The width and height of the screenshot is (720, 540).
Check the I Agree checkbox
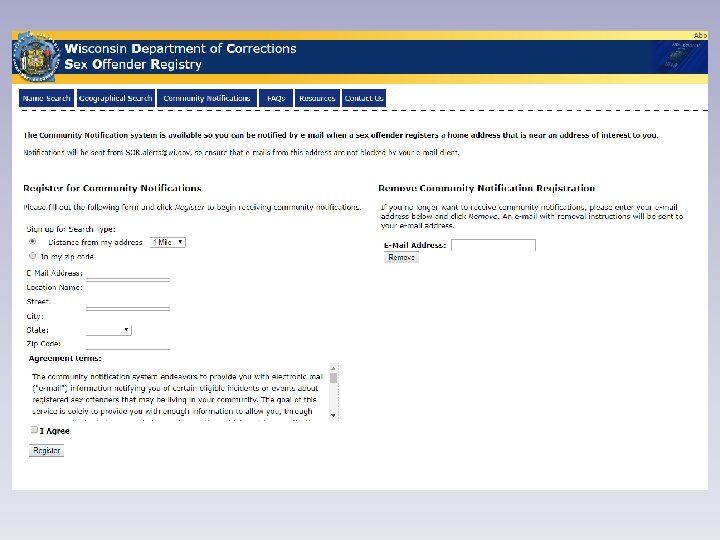(x=34, y=430)
